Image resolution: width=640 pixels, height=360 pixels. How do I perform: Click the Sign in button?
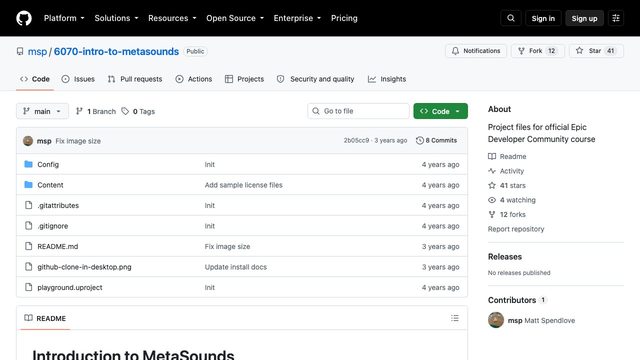[543, 18]
